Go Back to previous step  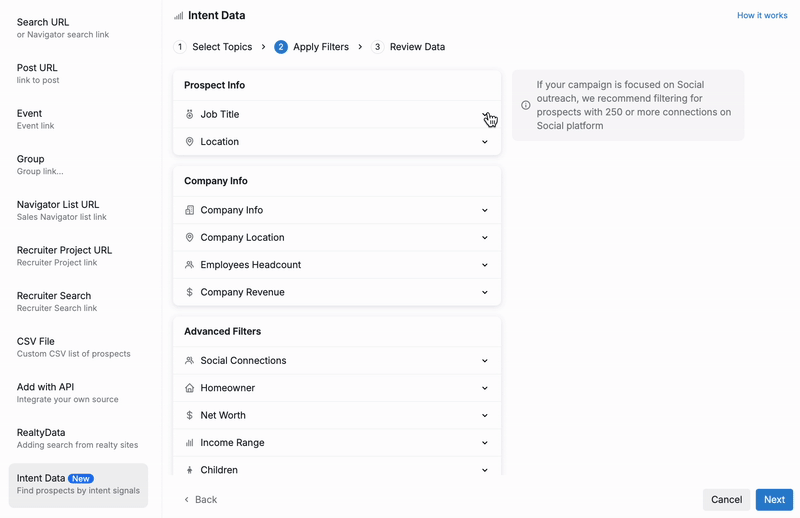click(x=201, y=500)
